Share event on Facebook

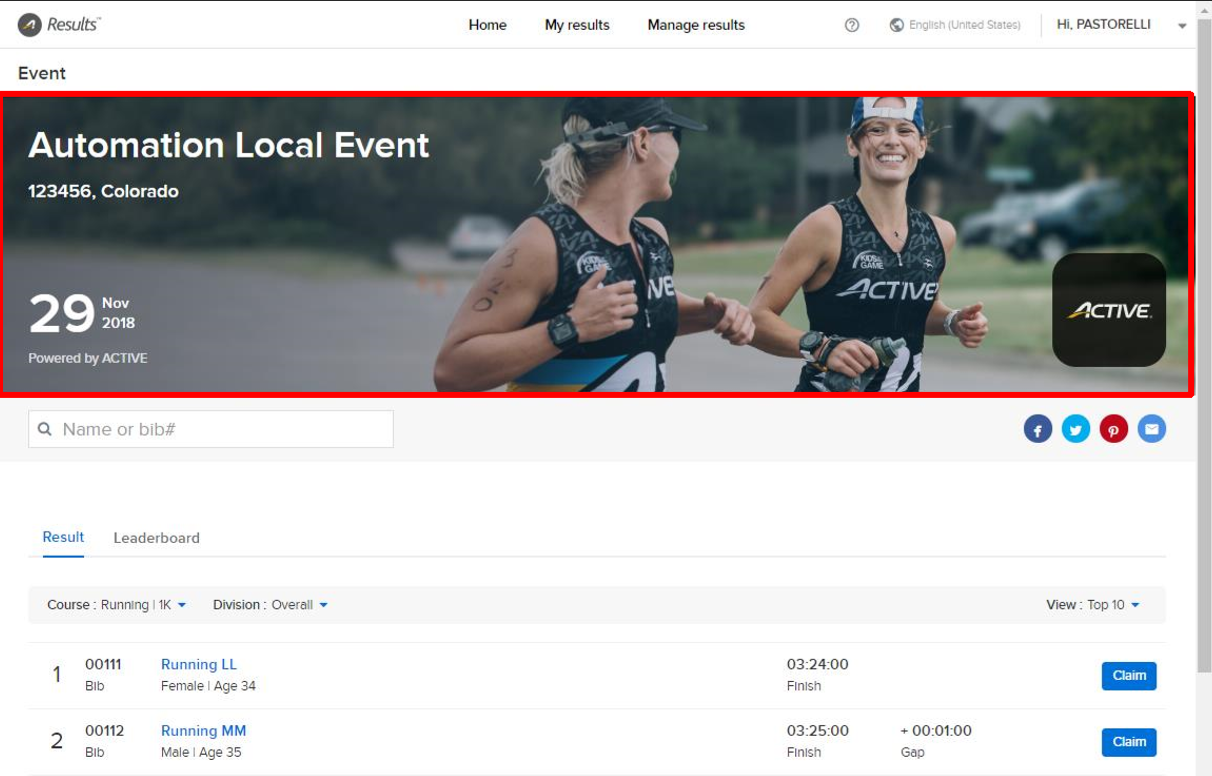coord(1038,430)
